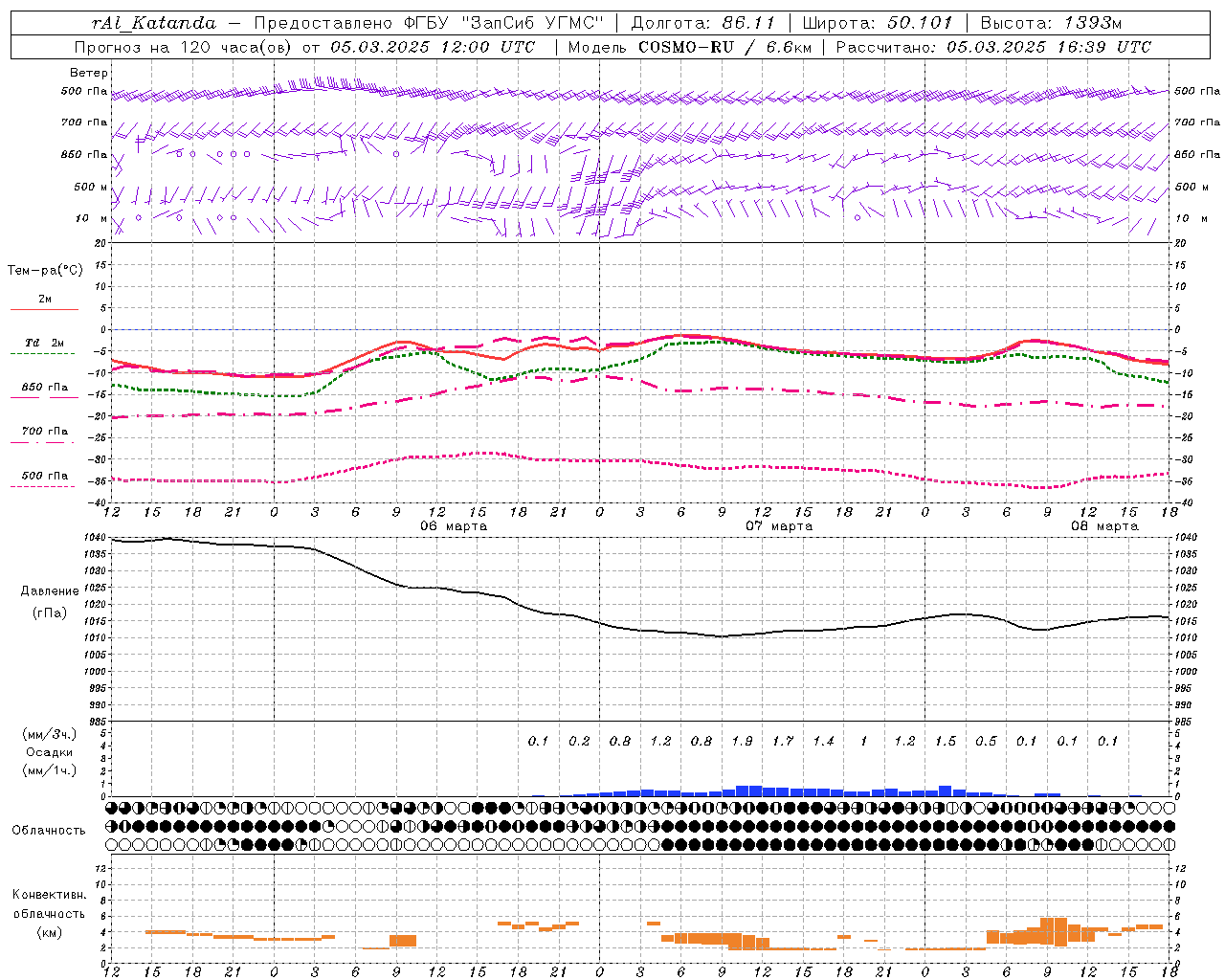Click the Облачность cloudiness label

pos(49,831)
